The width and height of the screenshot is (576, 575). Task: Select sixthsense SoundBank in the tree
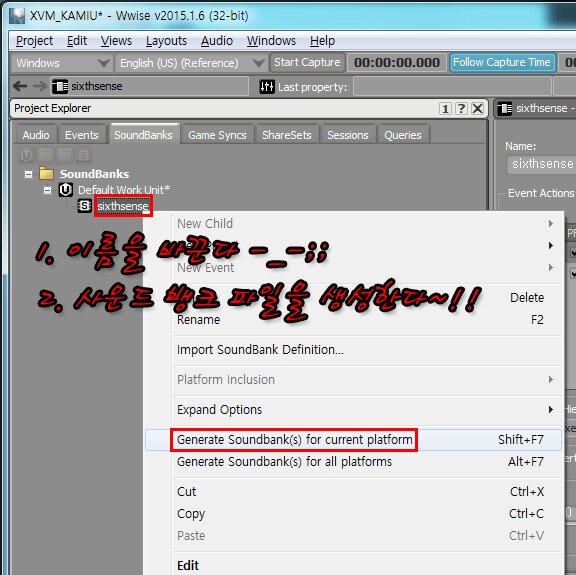(123, 206)
